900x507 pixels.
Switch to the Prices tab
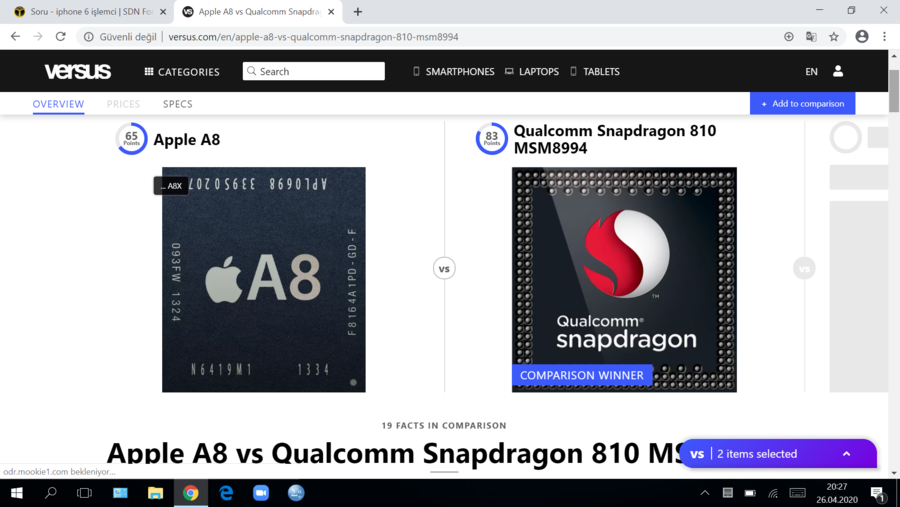click(123, 104)
